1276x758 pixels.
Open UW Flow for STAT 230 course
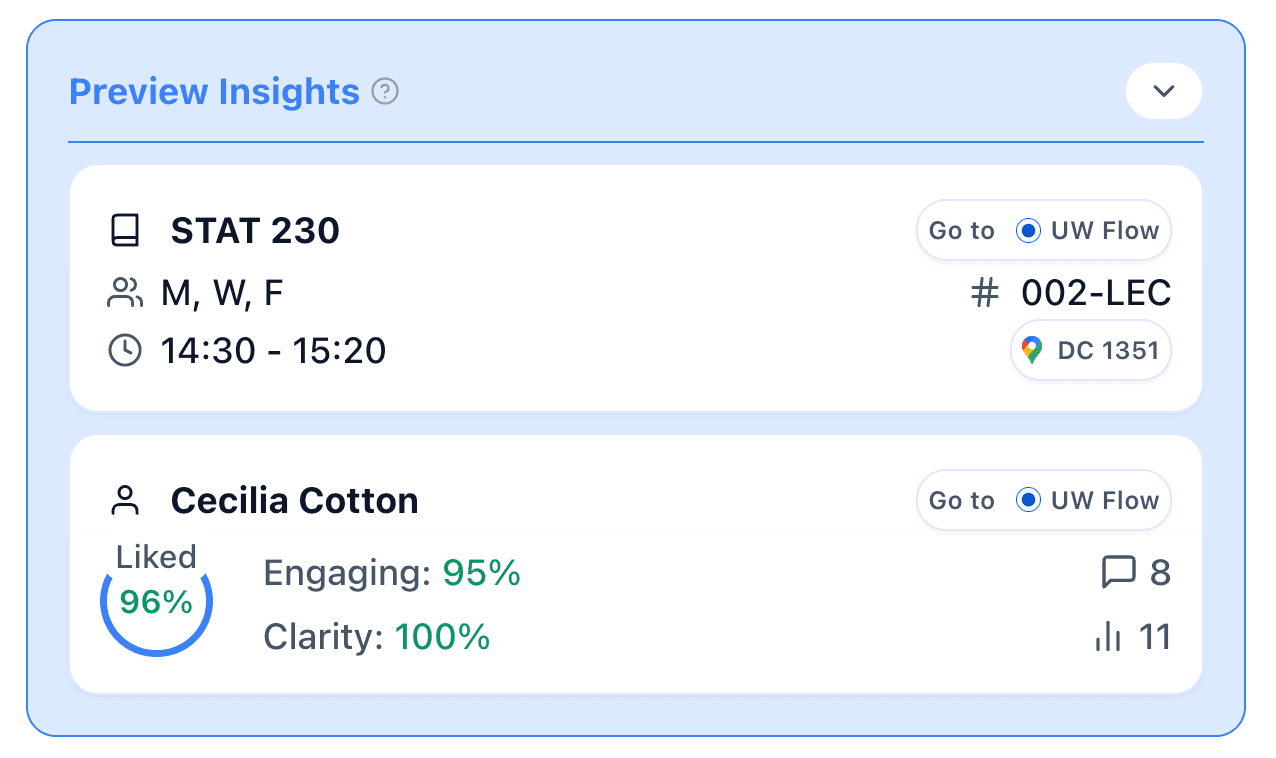[x=1043, y=231]
